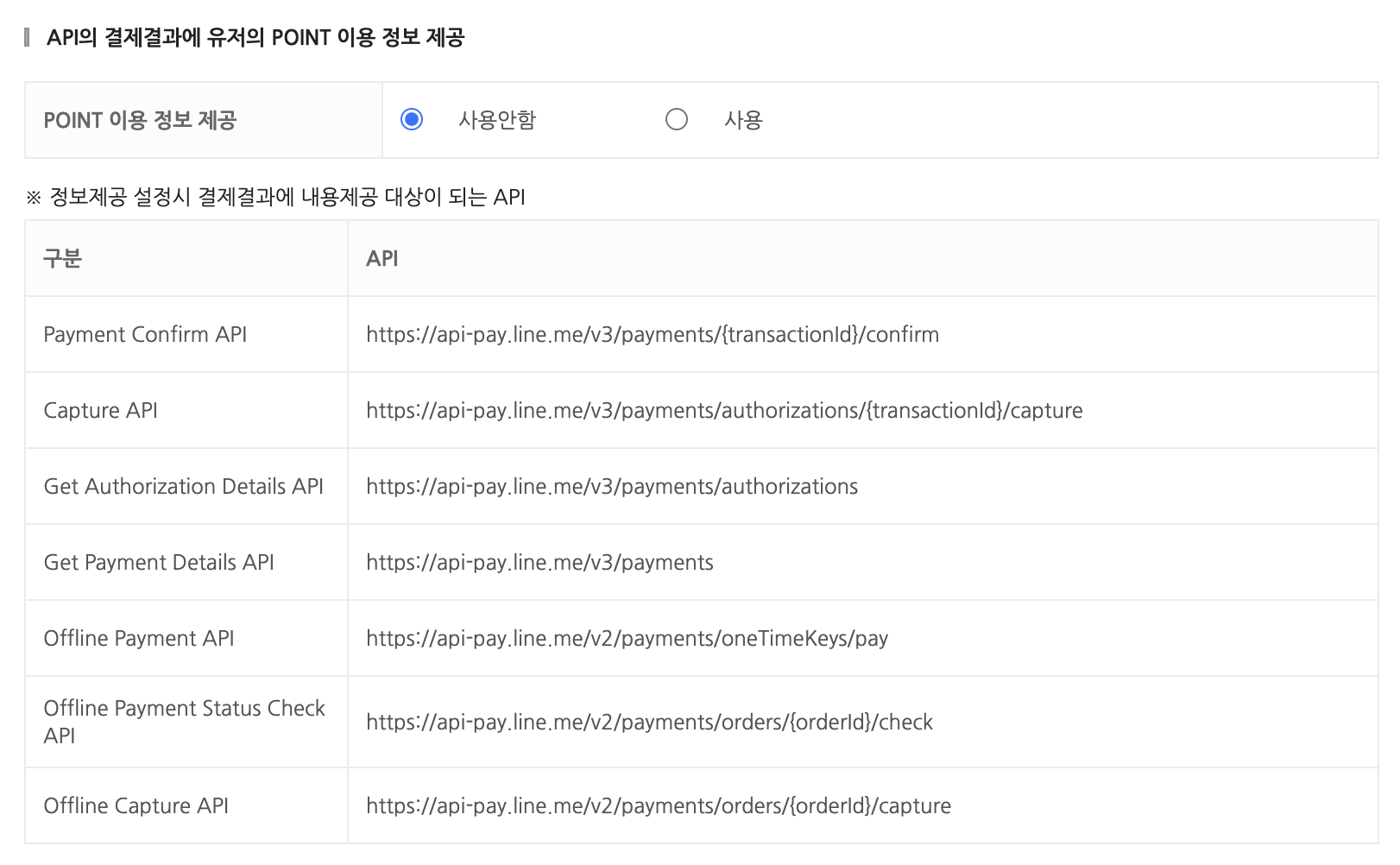Click the Get Payment Details v3 payments URL
The height and width of the screenshot is (865, 1400).
pyautogui.click(x=539, y=563)
